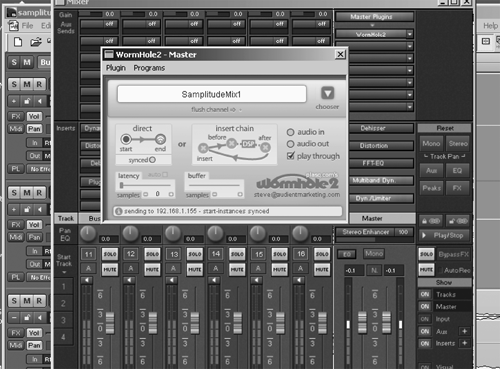Select the audio in radio button
Image resolution: width=500 pixels, height=369 pixels.
pyautogui.click(x=290, y=132)
